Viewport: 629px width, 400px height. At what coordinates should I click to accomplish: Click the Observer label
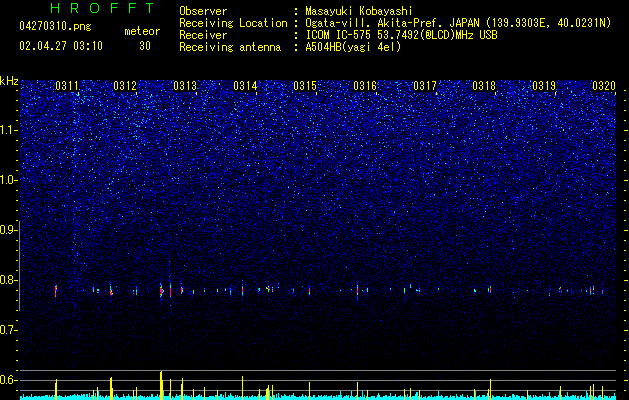tap(203, 11)
